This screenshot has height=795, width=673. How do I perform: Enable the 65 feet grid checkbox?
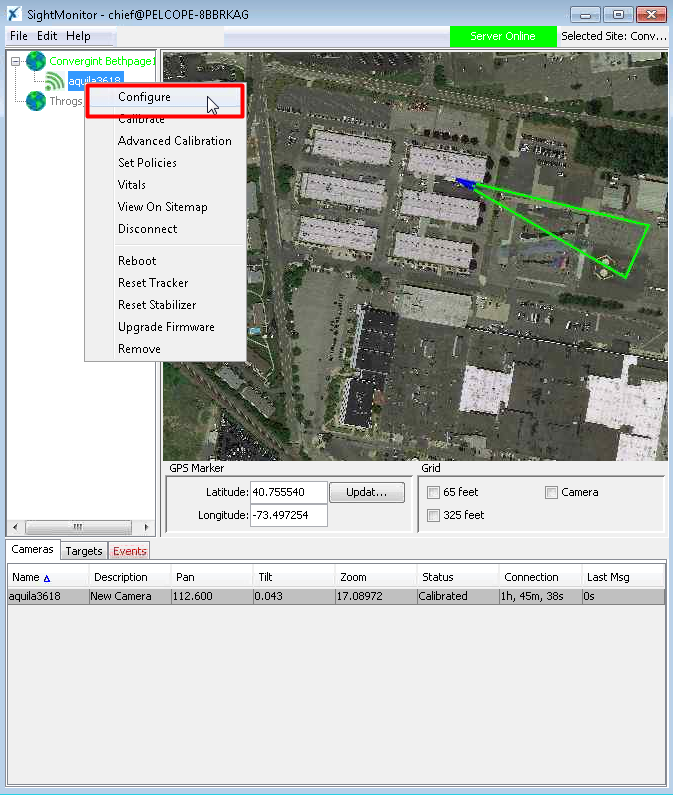(433, 492)
